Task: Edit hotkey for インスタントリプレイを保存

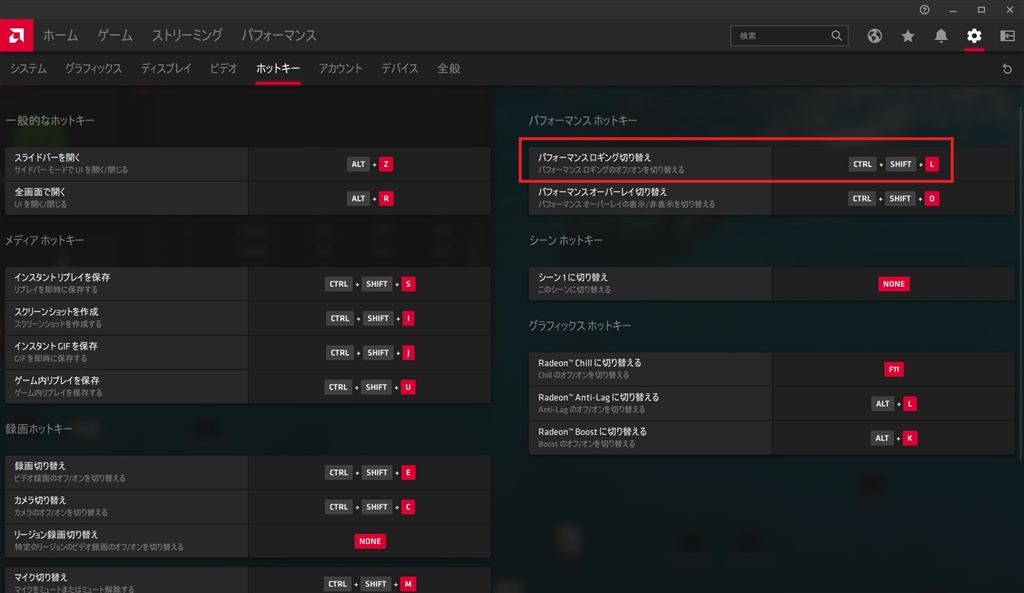Action: [370, 284]
